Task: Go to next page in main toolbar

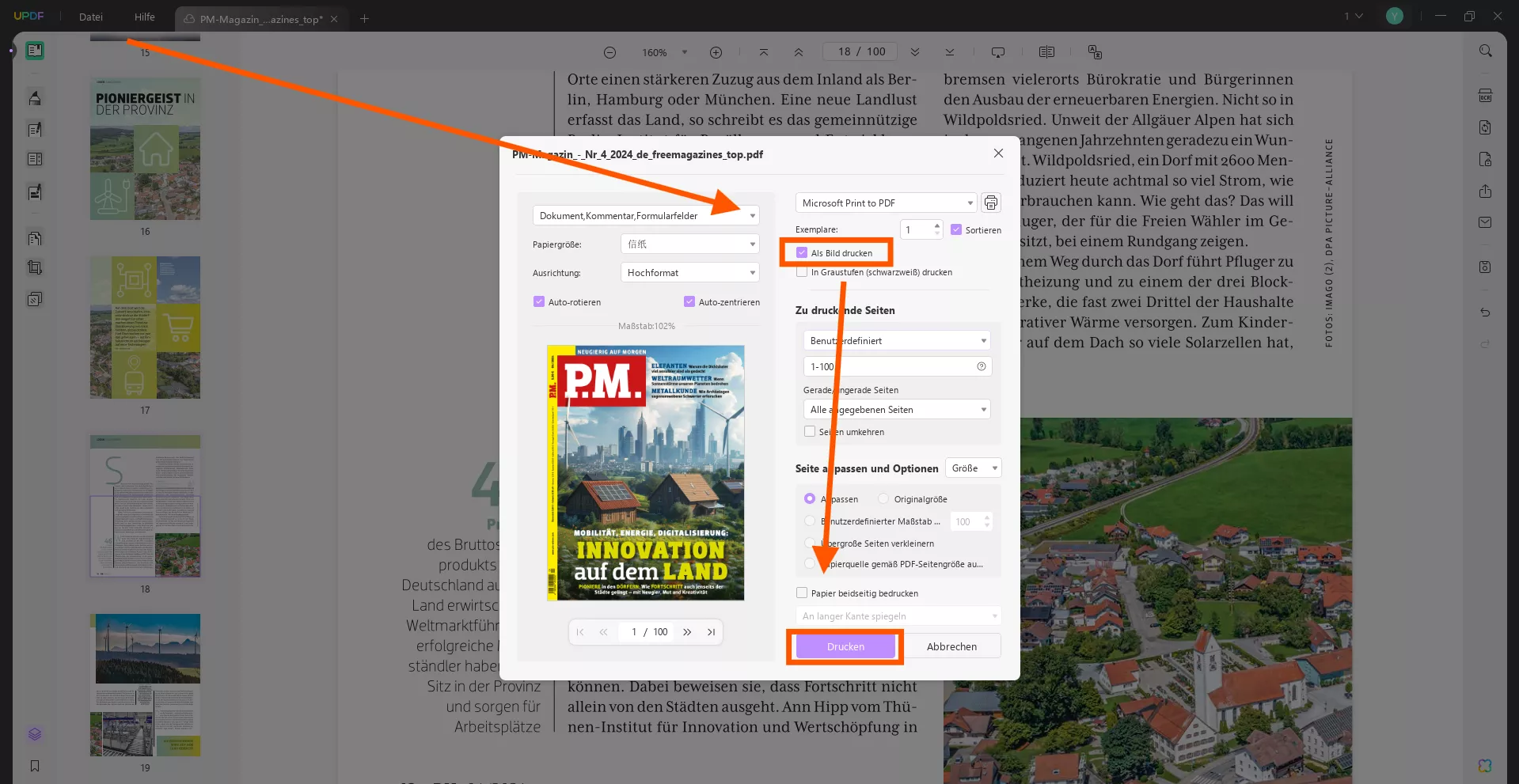Action: tap(915, 52)
